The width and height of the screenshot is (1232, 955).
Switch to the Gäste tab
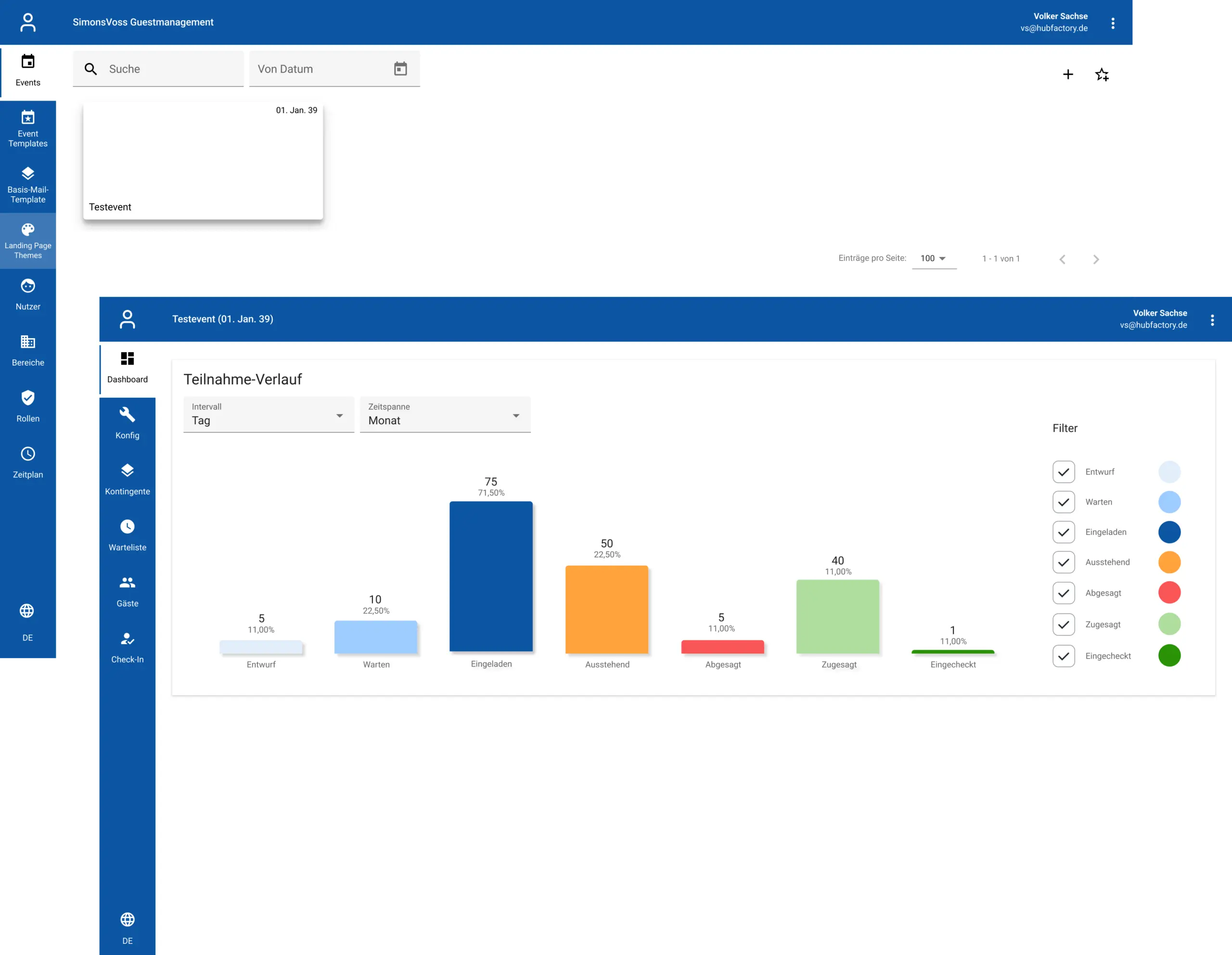click(x=128, y=591)
